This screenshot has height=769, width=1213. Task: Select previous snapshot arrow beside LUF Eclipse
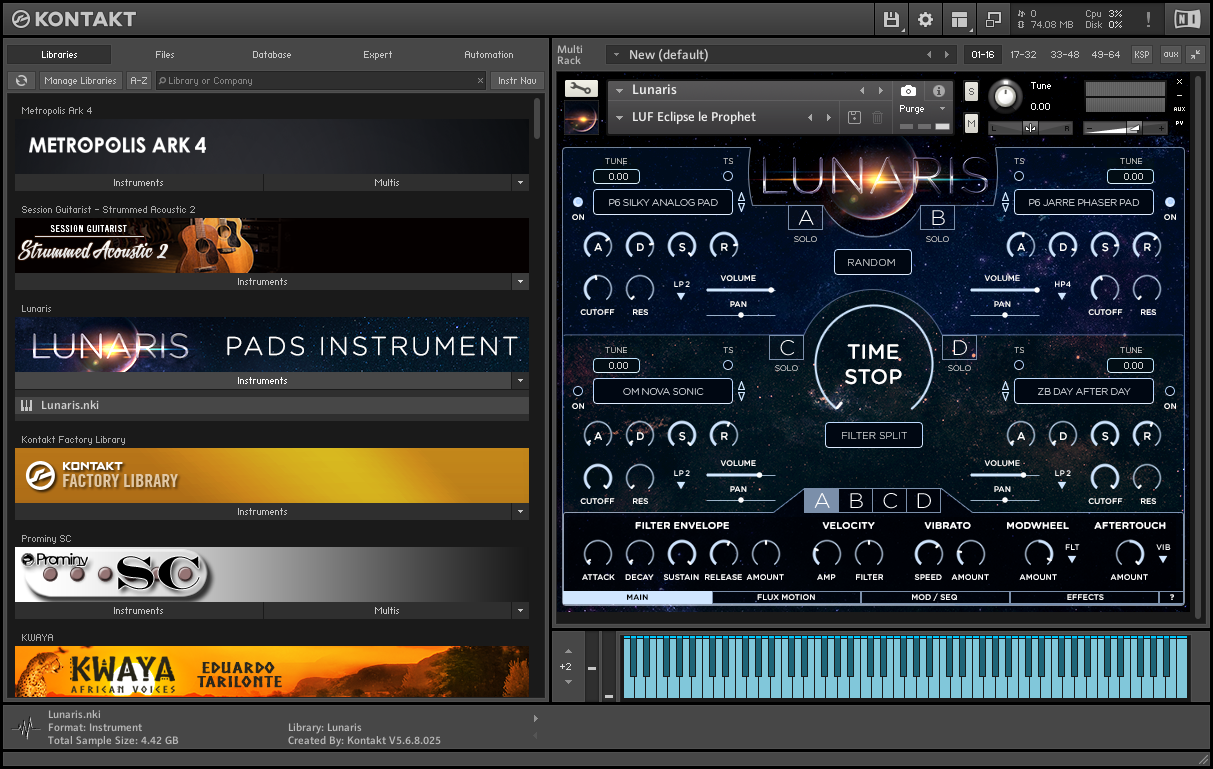[x=811, y=117]
